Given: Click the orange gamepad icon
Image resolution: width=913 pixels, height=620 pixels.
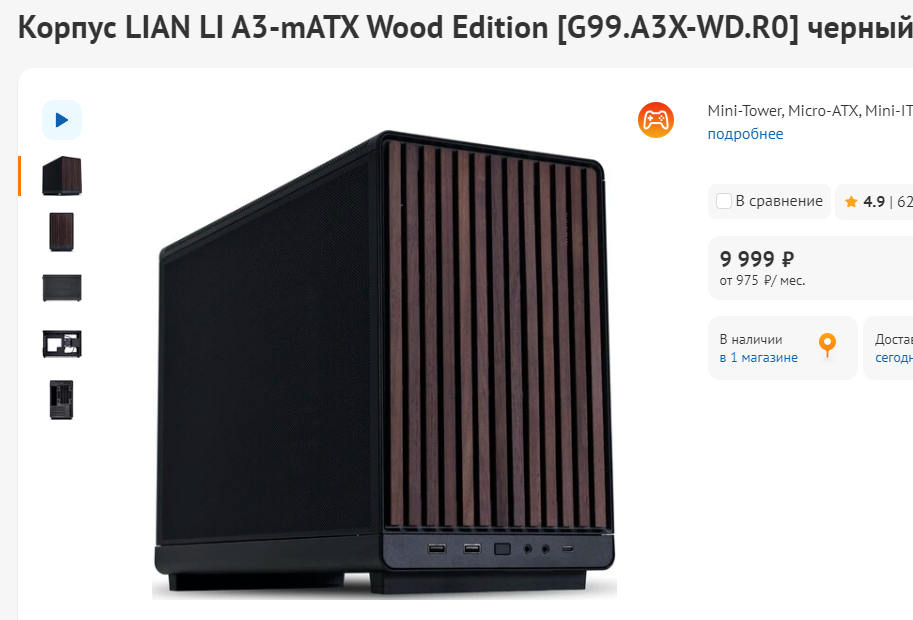Looking at the screenshot, I should [x=656, y=120].
